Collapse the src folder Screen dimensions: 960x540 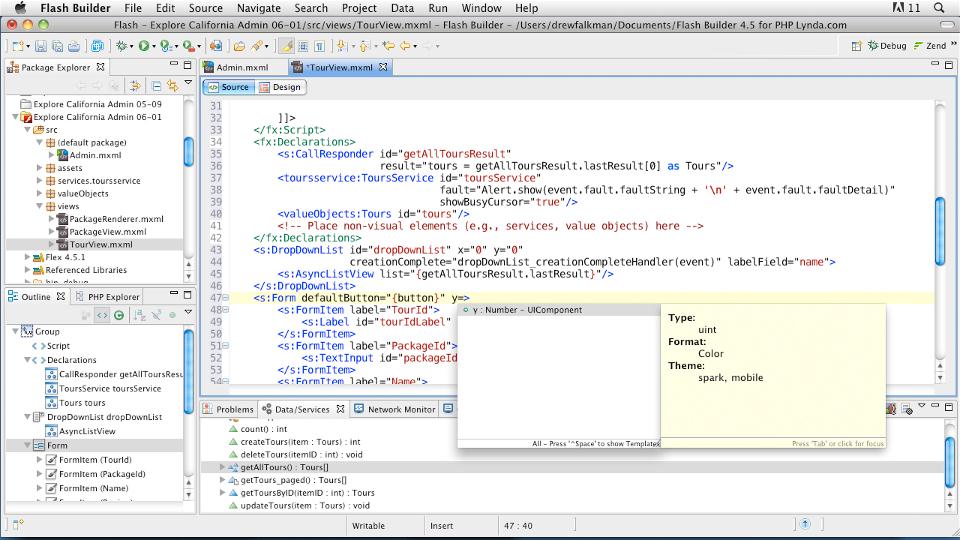28,129
